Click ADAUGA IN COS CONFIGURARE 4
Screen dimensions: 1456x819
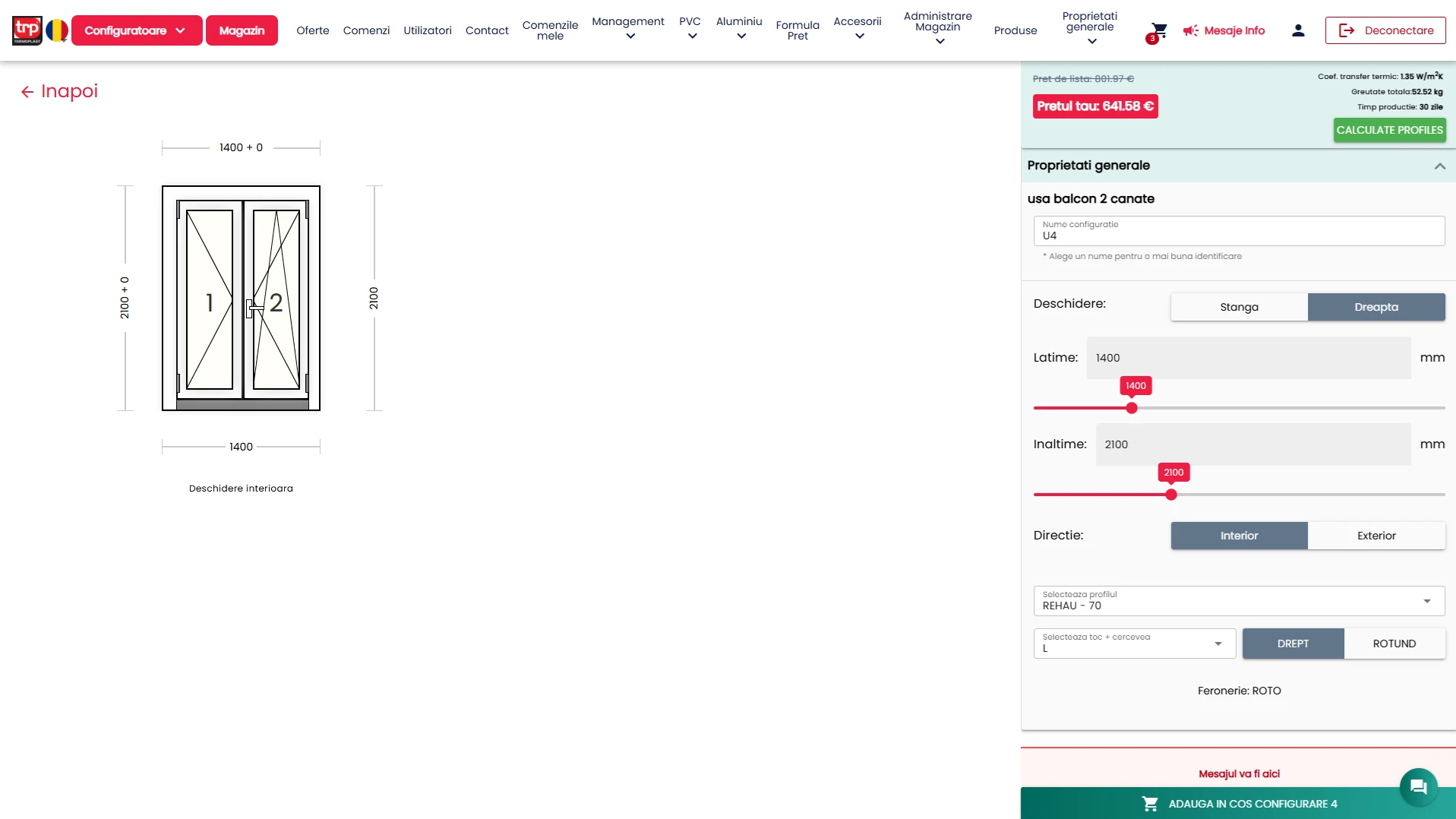pyautogui.click(x=1239, y=803)
